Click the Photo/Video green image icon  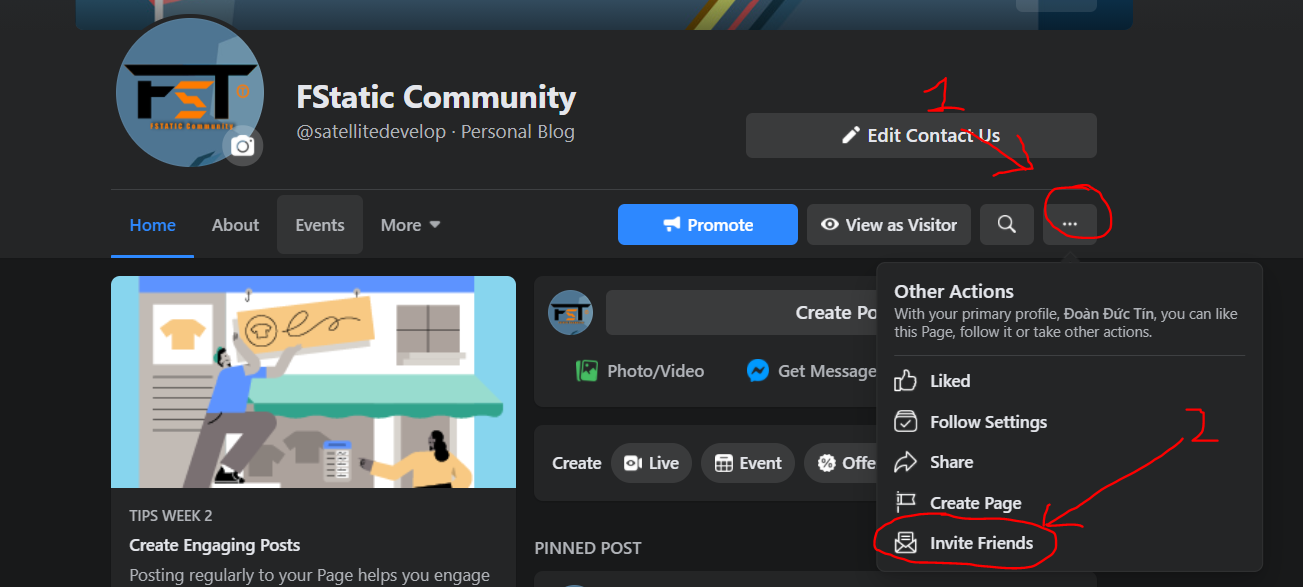(587, 371)
